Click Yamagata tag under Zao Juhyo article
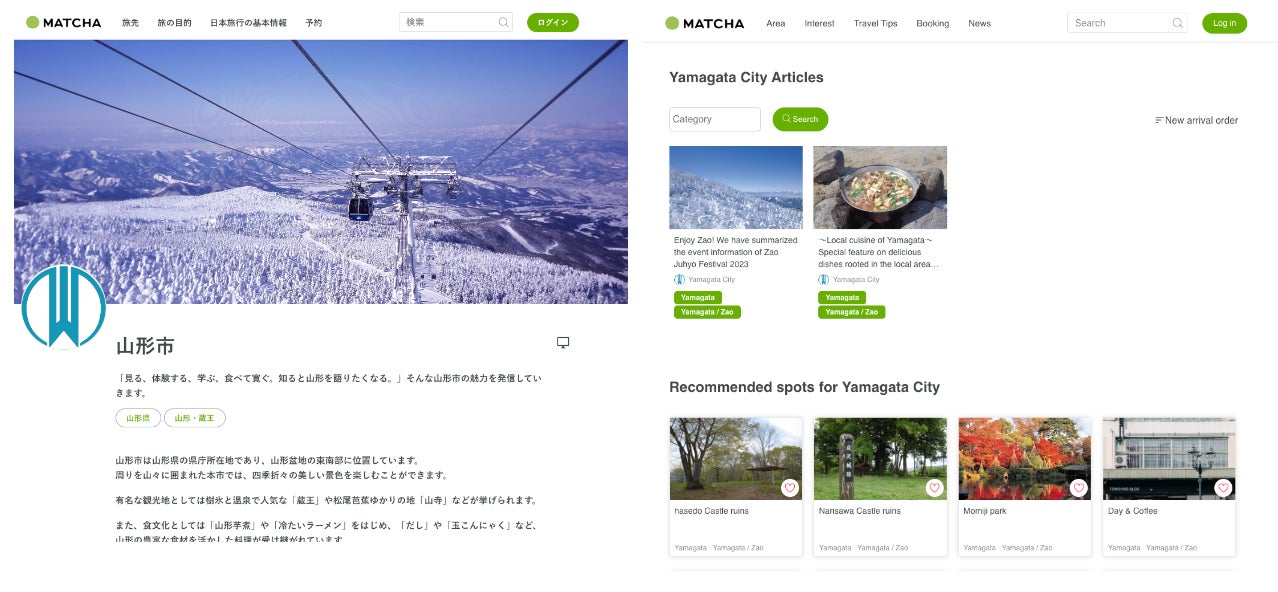The width and height of the screenshot is (1278, 592). tap(698, 298)
